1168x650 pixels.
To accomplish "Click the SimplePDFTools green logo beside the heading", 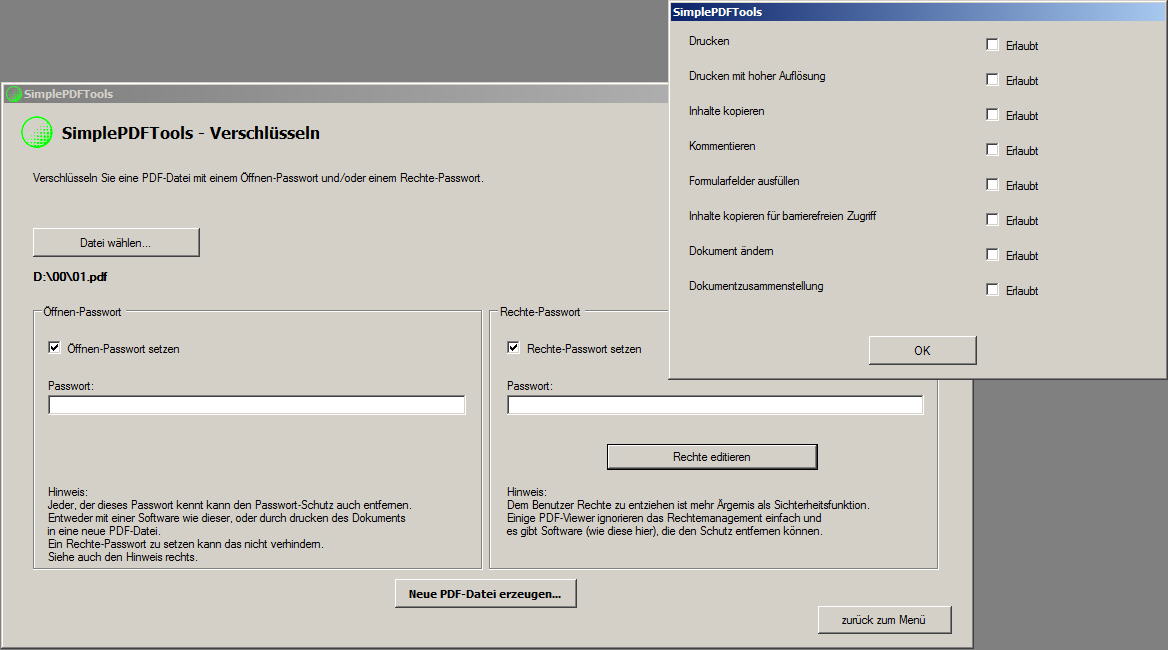I will pos(37,133).
